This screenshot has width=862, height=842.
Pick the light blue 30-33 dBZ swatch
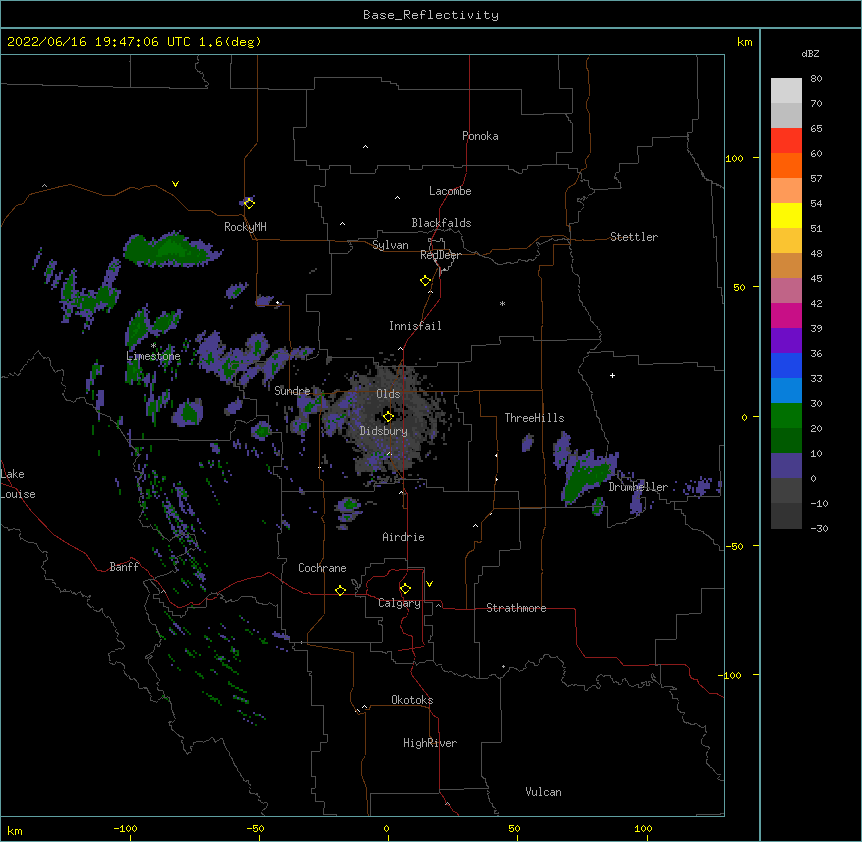tap(786, 391)
